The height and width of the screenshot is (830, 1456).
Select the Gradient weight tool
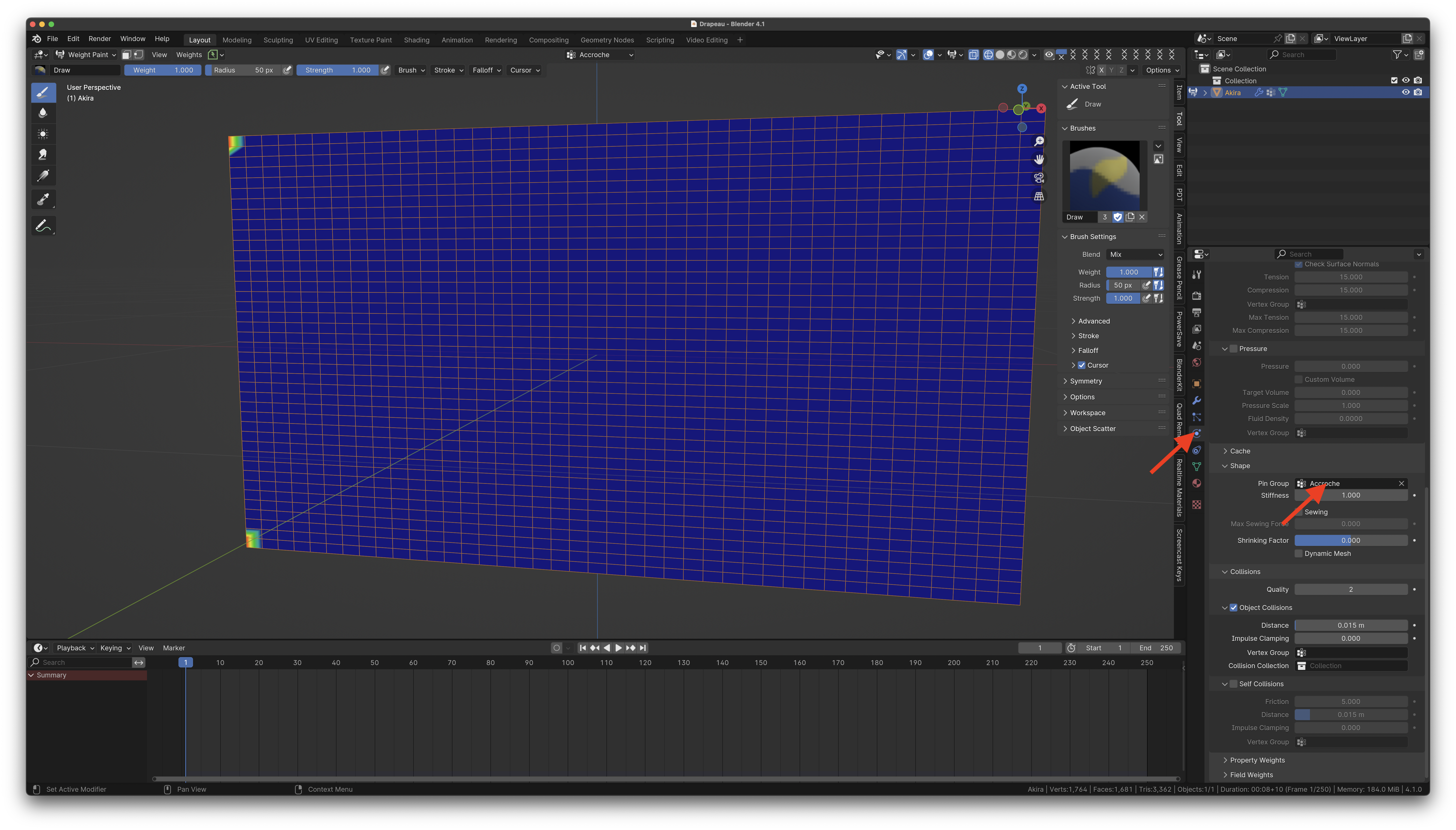tap(43, 176)
